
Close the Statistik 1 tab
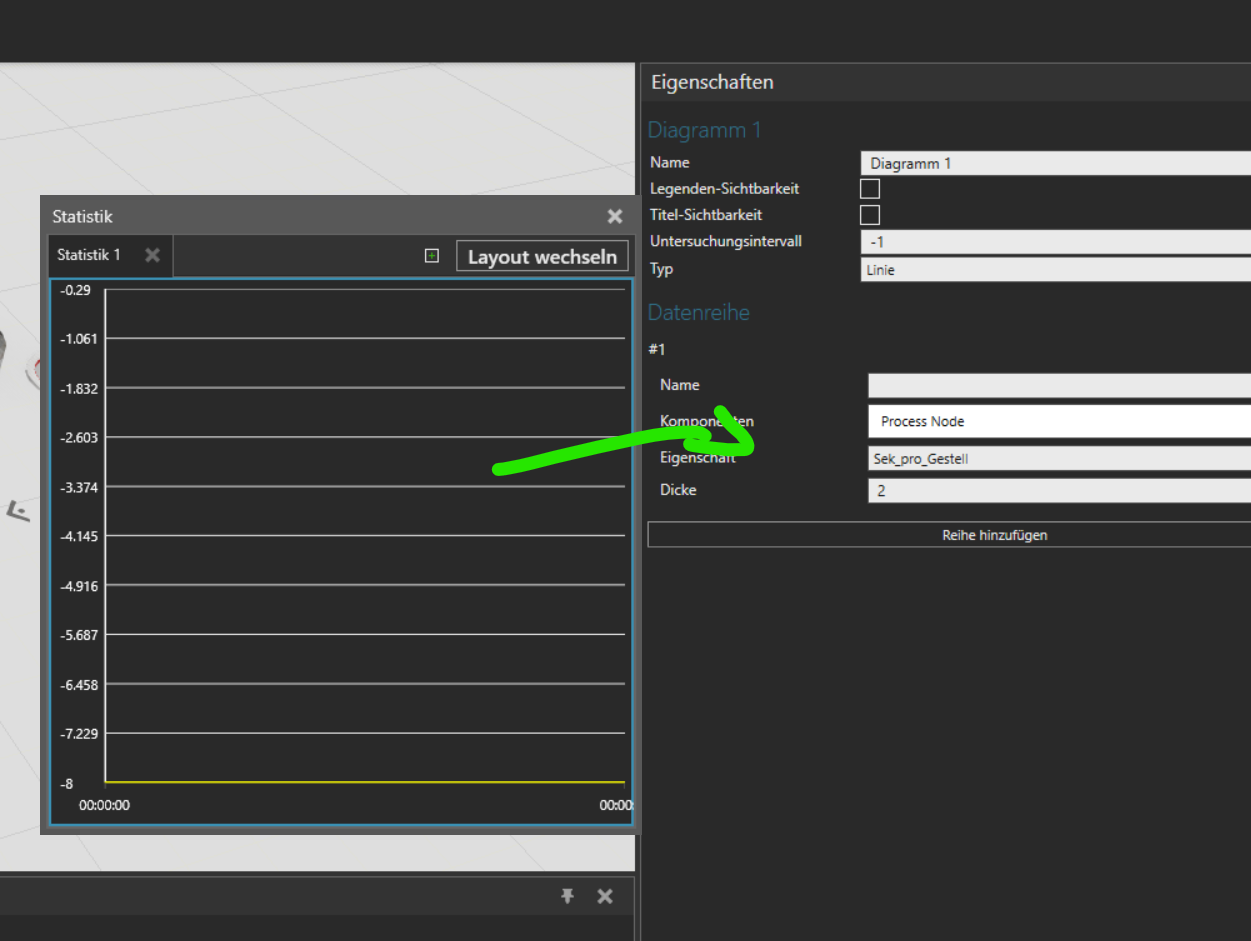point(152,255)
